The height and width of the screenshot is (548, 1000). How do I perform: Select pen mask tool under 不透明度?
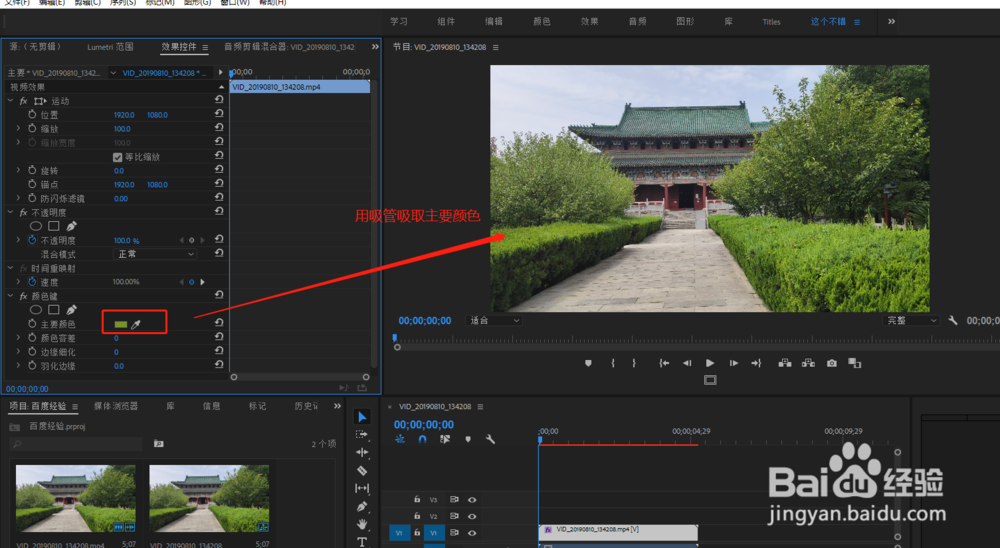(71, 226)
